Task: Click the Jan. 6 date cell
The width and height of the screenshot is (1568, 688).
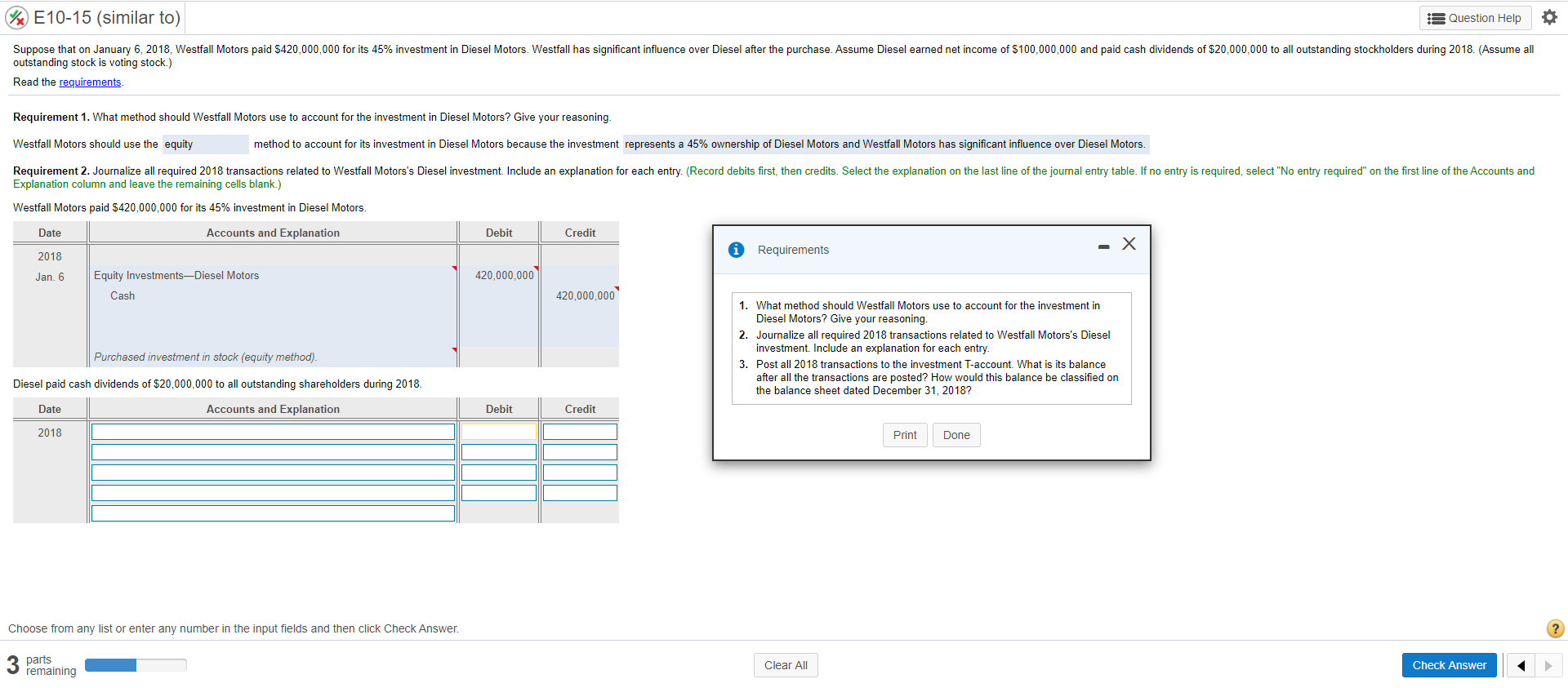Action: 50,277
